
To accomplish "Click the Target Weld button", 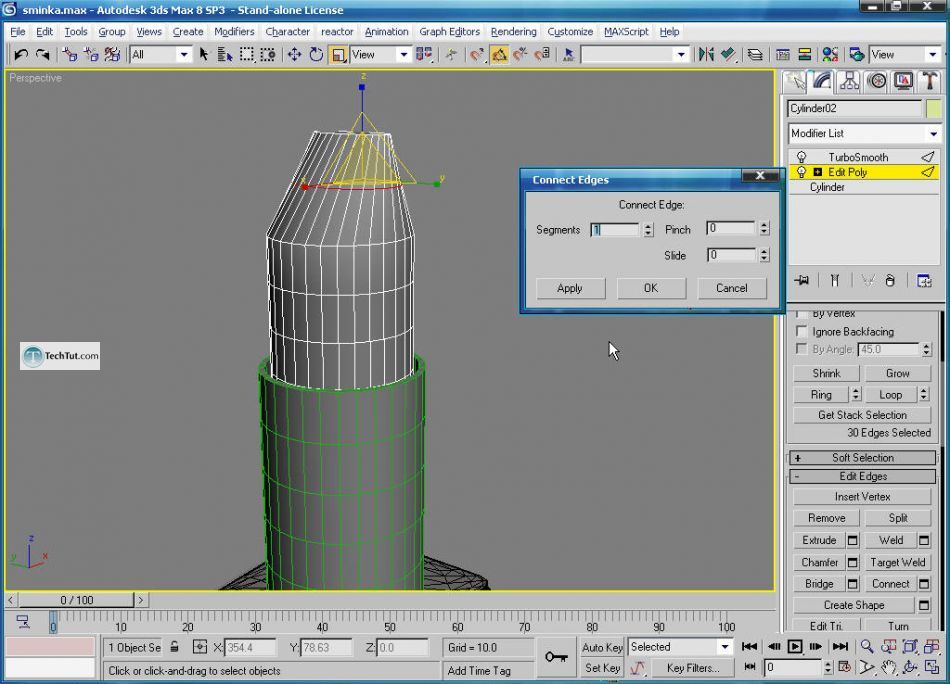I will (897, 562).
